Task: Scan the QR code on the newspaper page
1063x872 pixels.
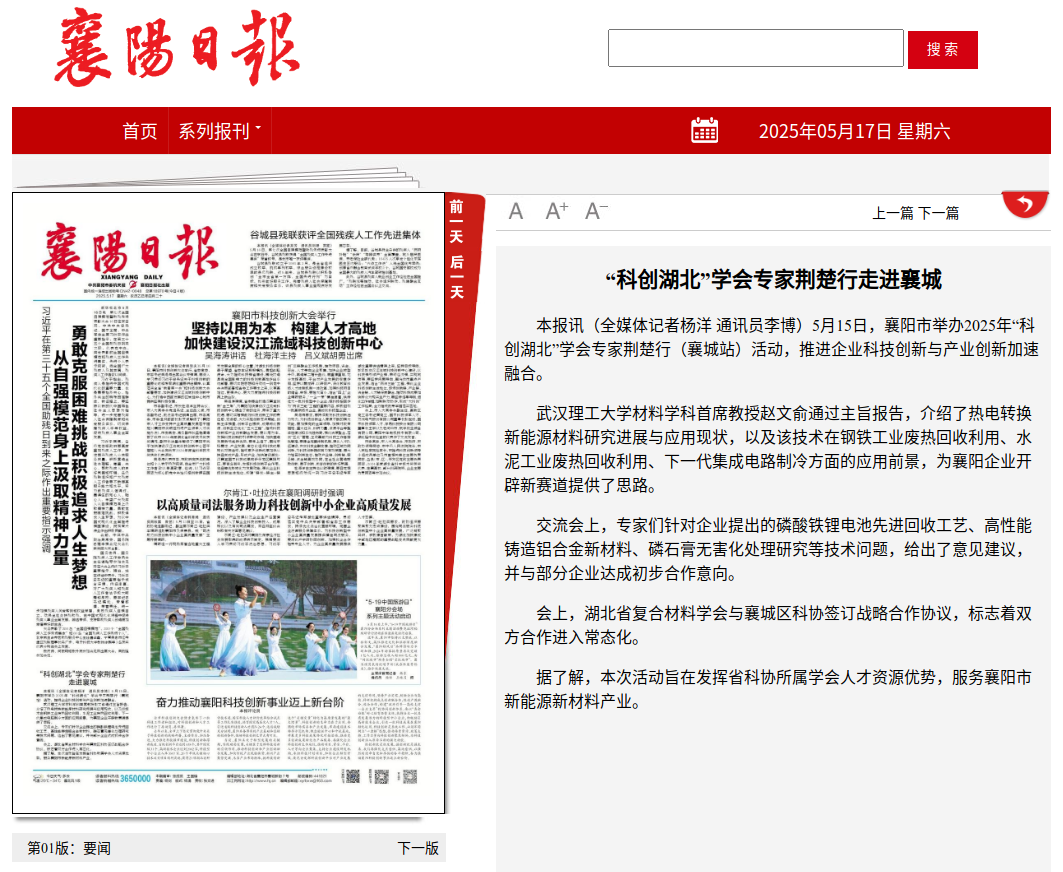Action: point(352,777)
